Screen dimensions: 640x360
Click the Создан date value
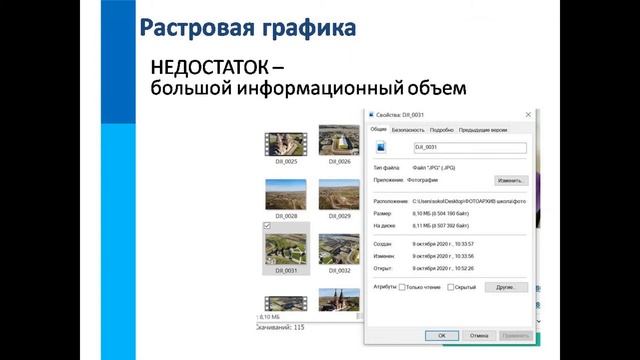tap(443, 244)
